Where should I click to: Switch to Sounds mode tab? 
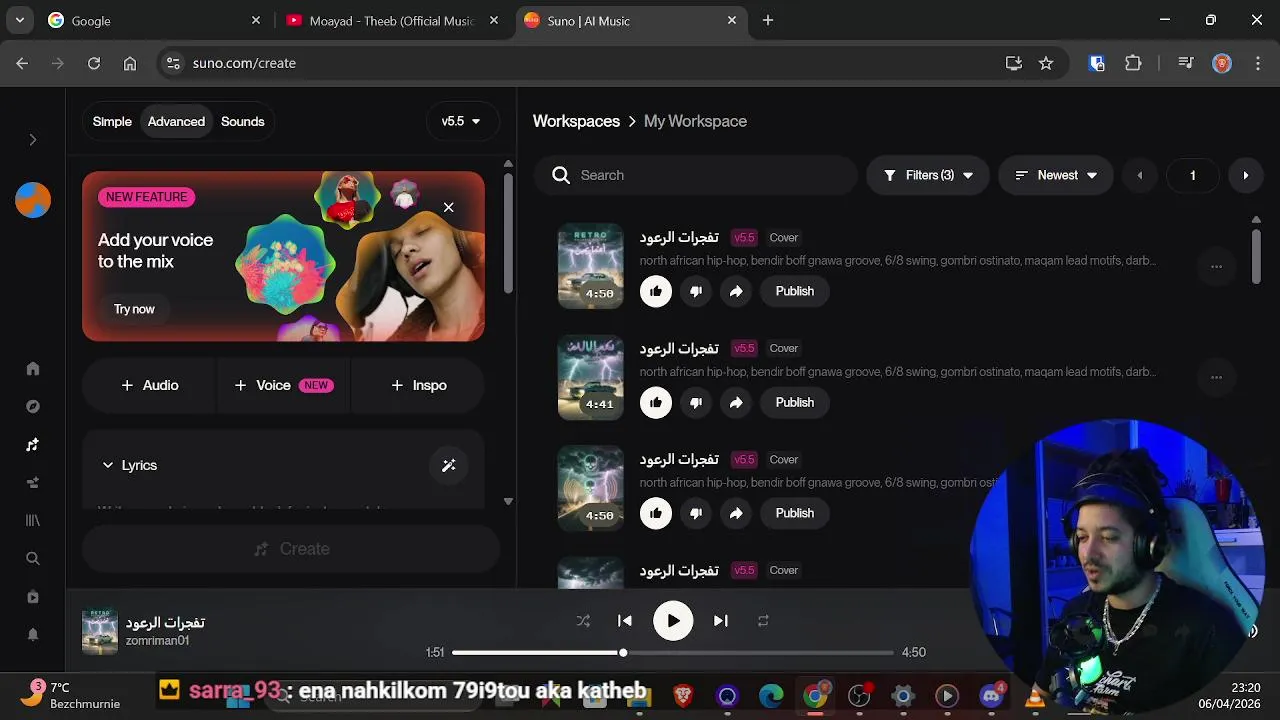pyautogui.click(x=243, y=121)
